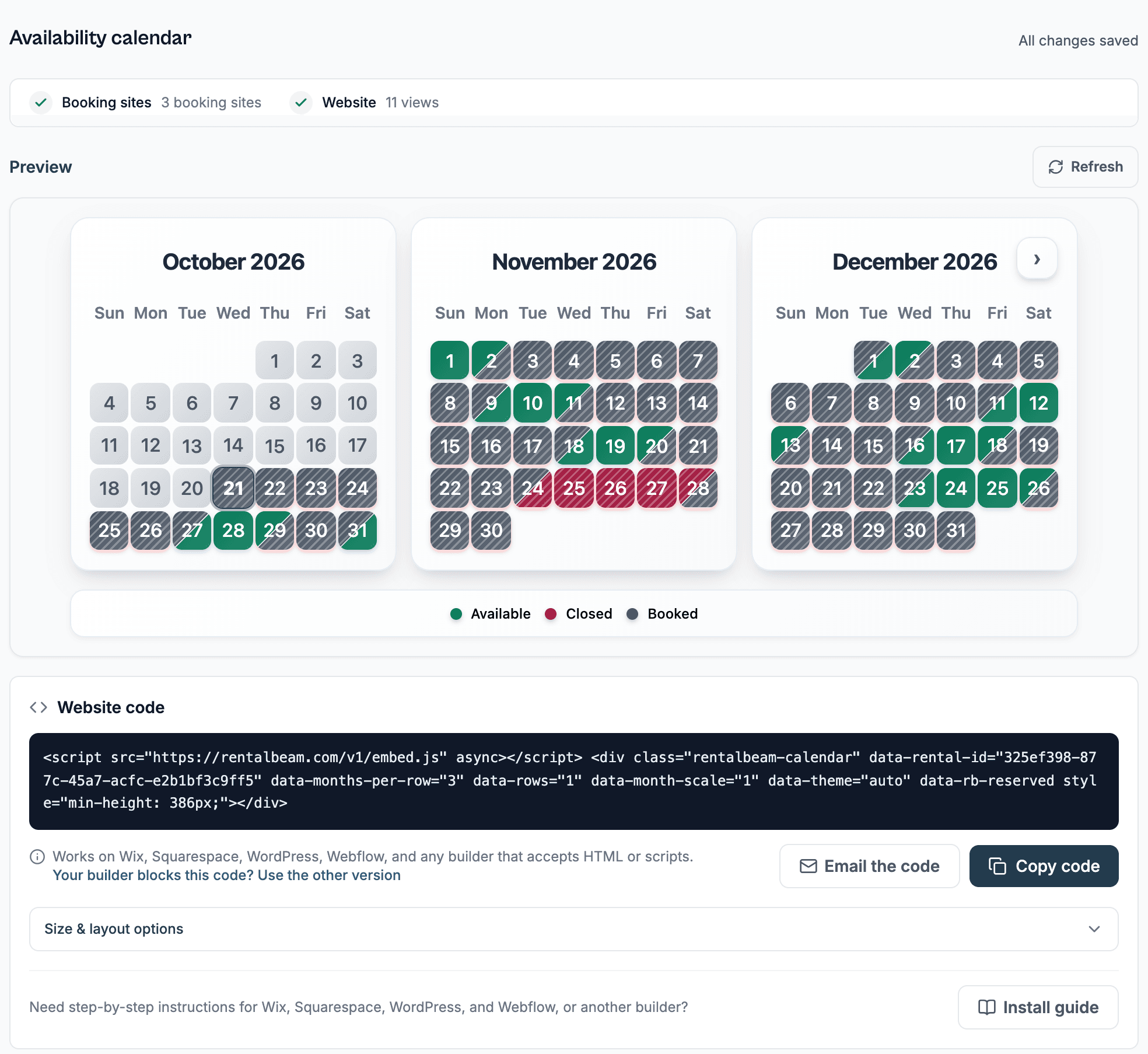
Task: Select November 10 available day
Action: [533, 403]
